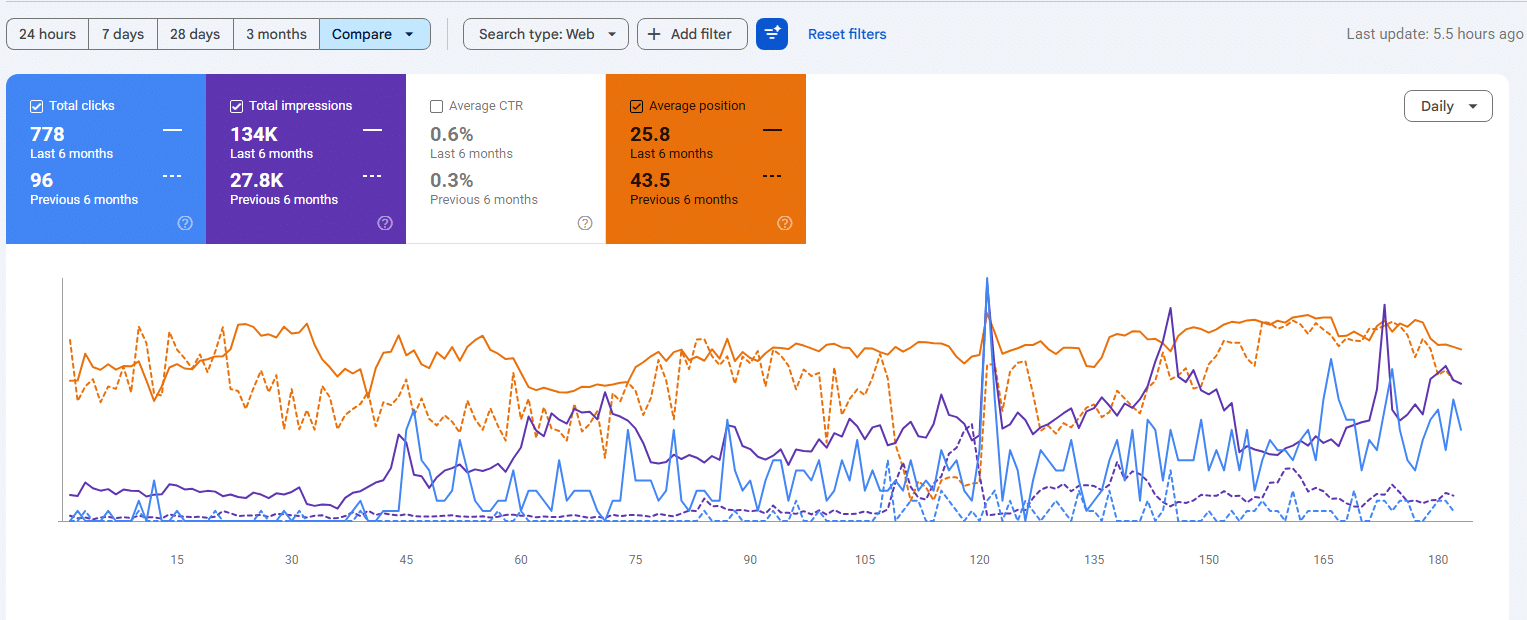Select the 3 months range tab
The width and height of the screenshot is (1527, 620).
[277, 34]
